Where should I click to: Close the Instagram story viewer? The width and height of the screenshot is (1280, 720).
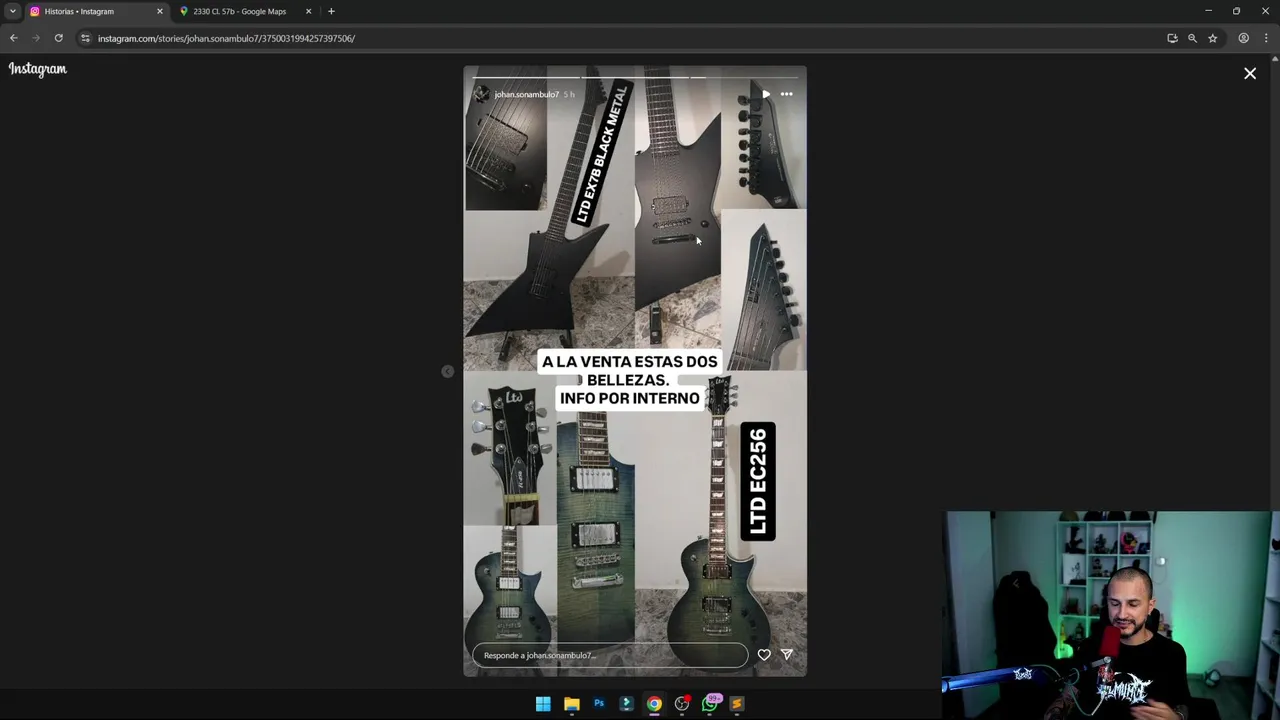[1250, 73]
